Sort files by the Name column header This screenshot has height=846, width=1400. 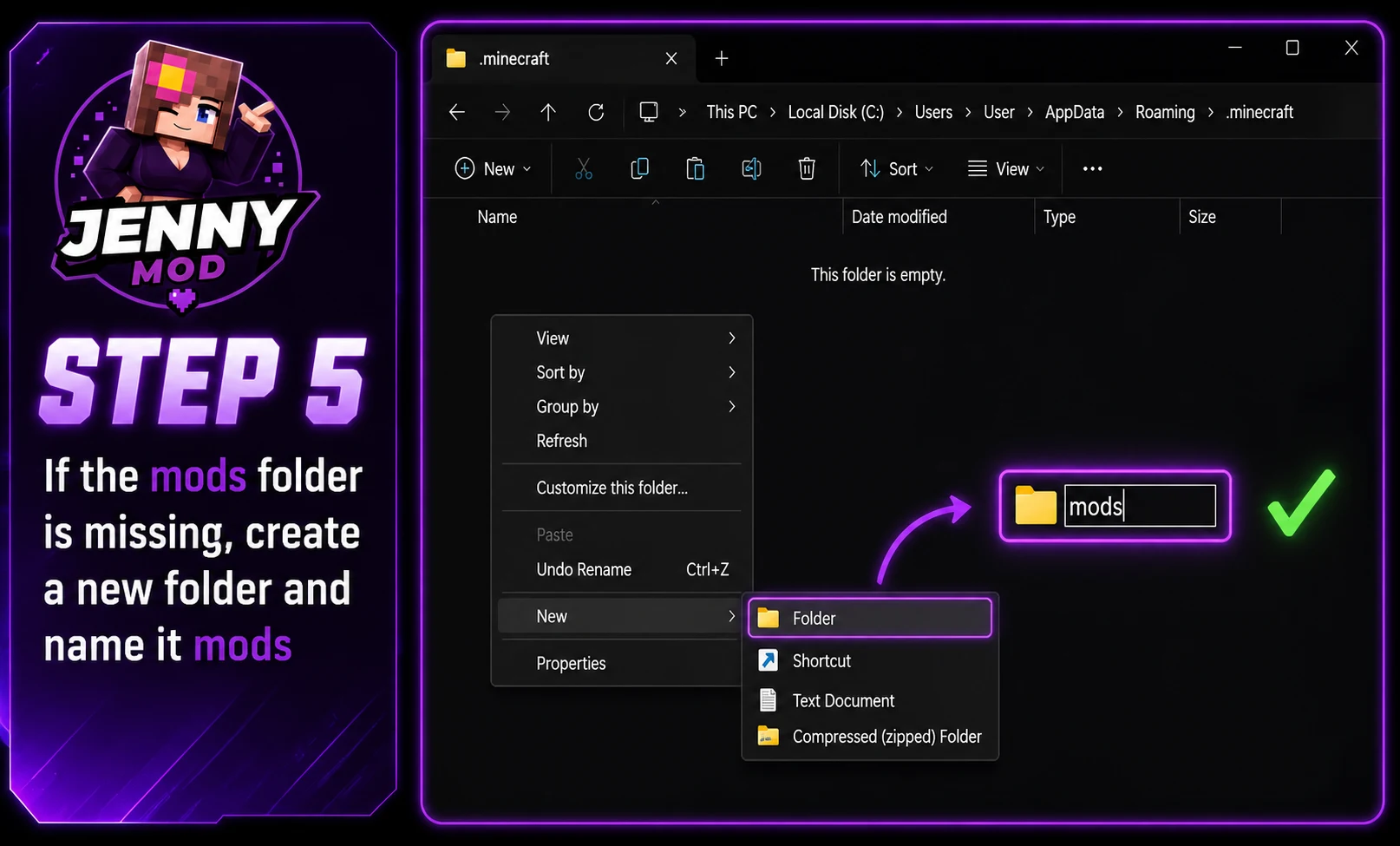click(497, 217)
